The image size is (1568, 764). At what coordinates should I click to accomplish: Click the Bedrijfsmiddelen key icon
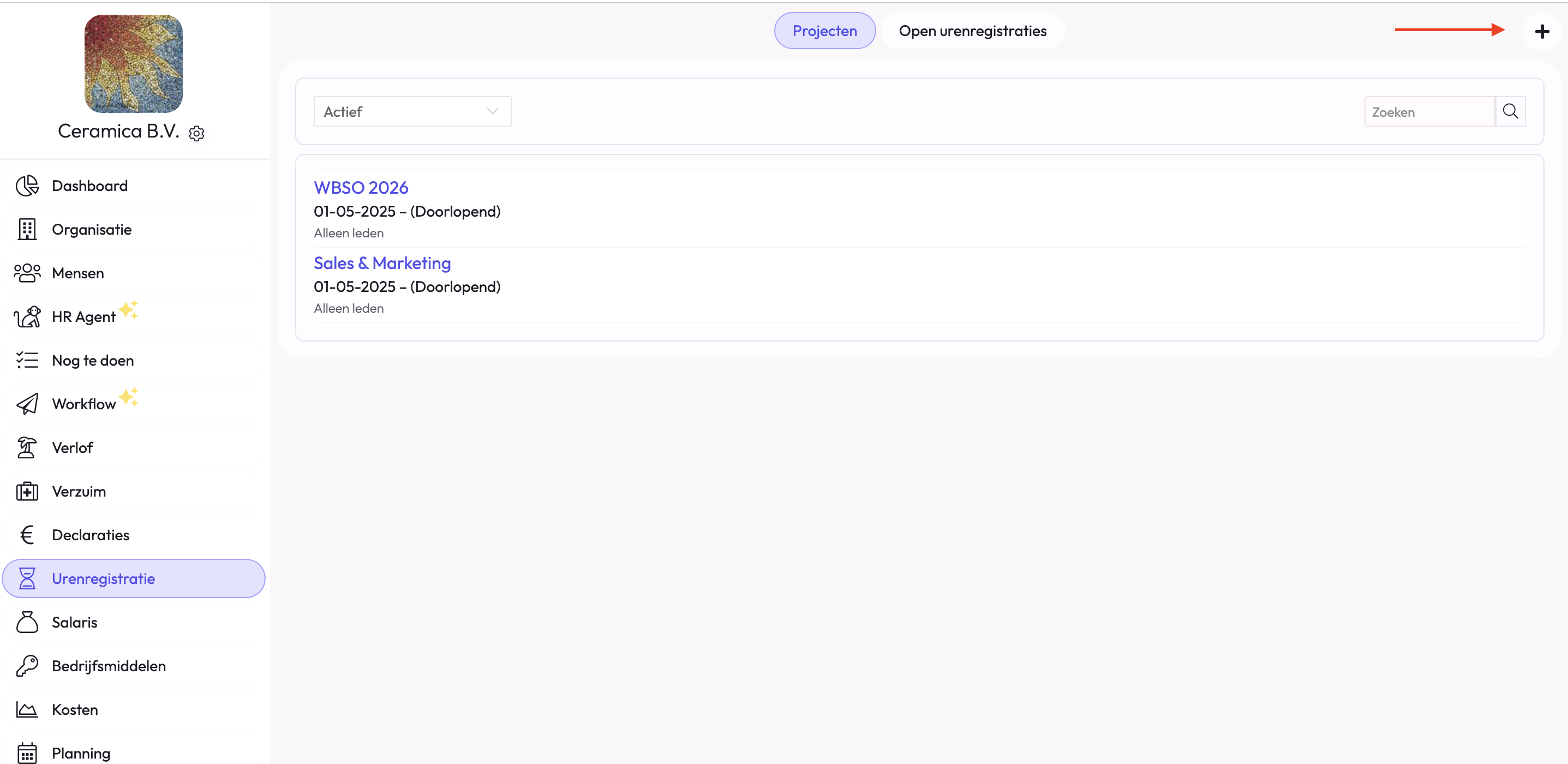pos(27,666)
